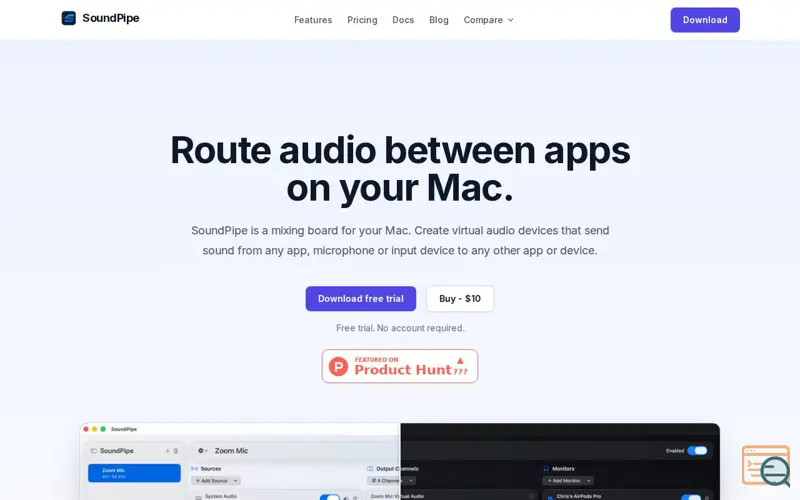The width and height of the screenshot is (800, 500).
Task: Toggle the Enabled switch in dark panel
Action: click(697, 451)
